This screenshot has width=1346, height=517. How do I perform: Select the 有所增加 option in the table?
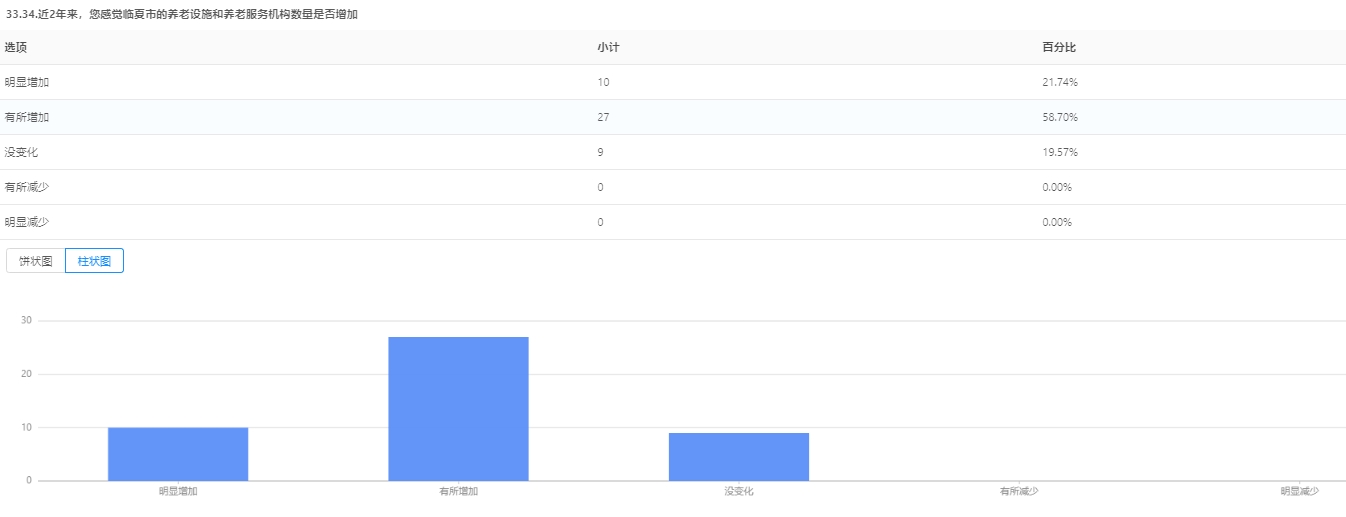(27, 117)
